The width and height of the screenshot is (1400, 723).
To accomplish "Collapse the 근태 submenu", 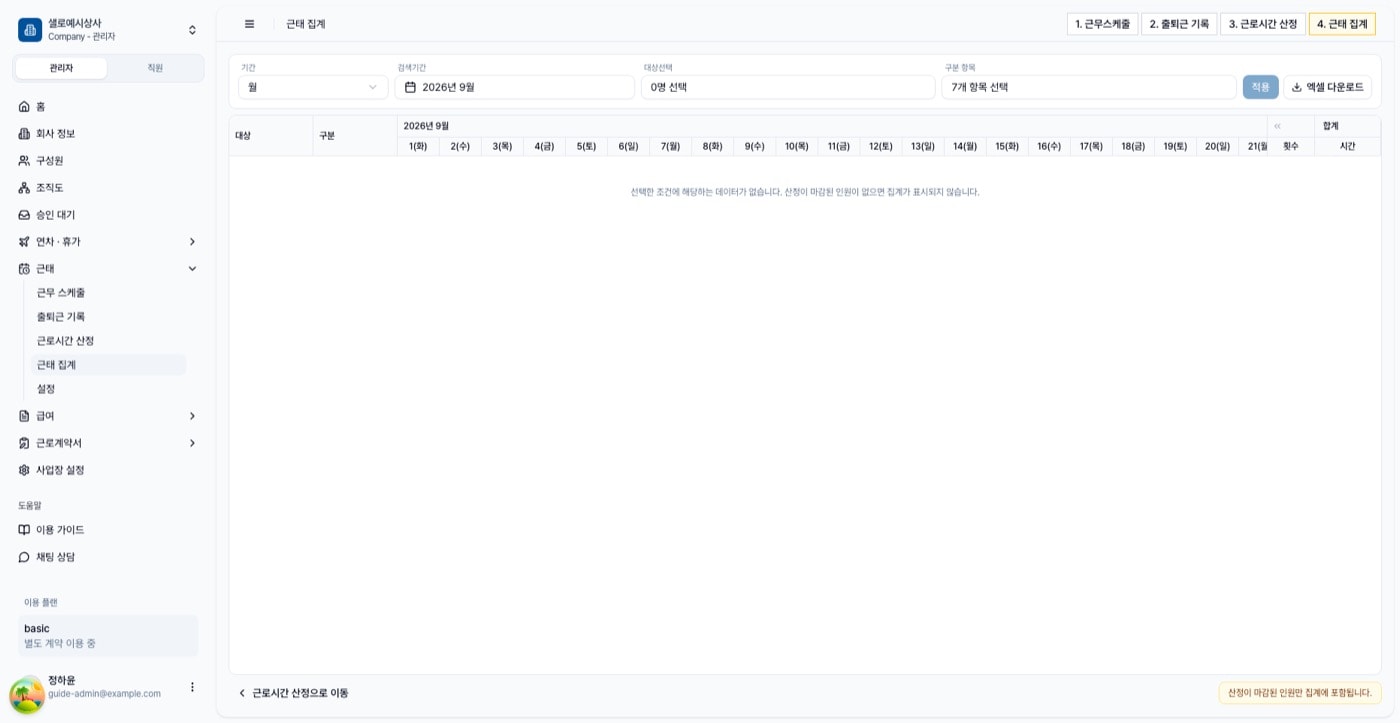I will 192,268.
